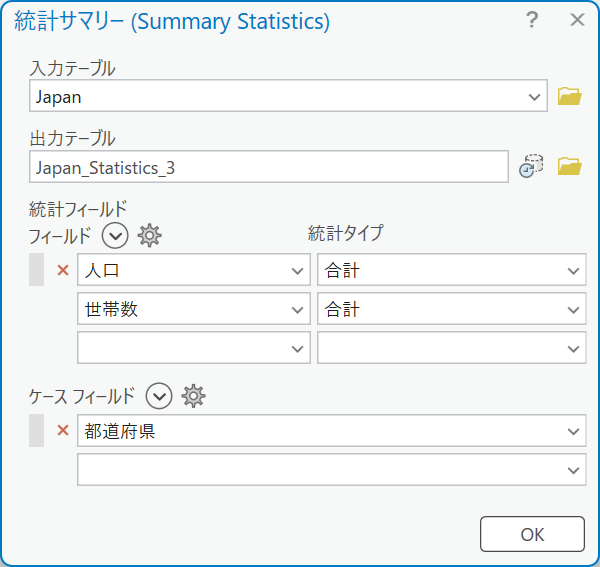Open the statistics field gear settings
Screen dimensions: 600x567
pyautogui.click(x=149, y=235)
